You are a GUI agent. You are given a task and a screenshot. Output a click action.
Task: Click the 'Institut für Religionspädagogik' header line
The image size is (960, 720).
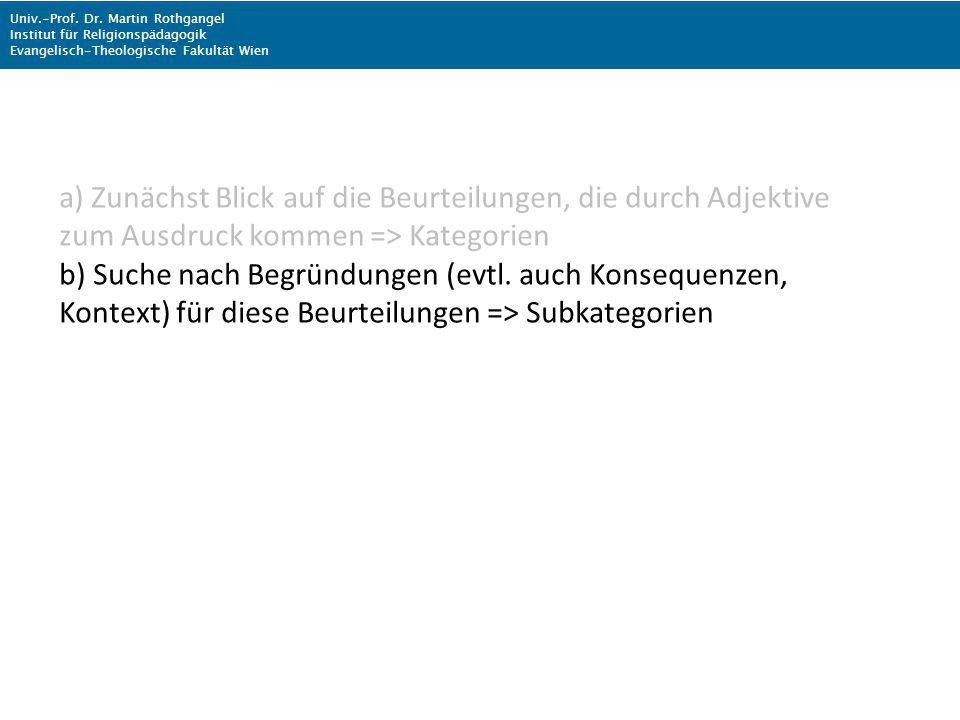108,34
